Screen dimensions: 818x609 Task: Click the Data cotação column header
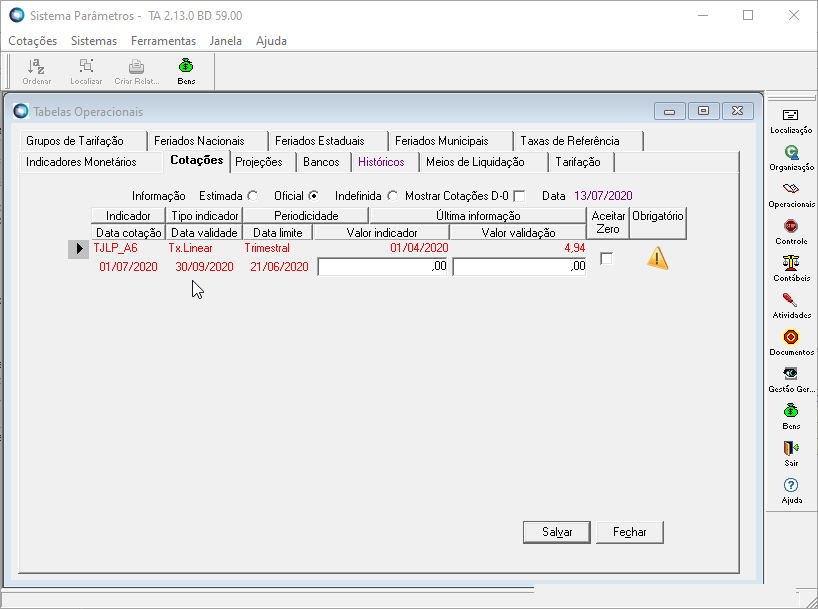point(128,232)
